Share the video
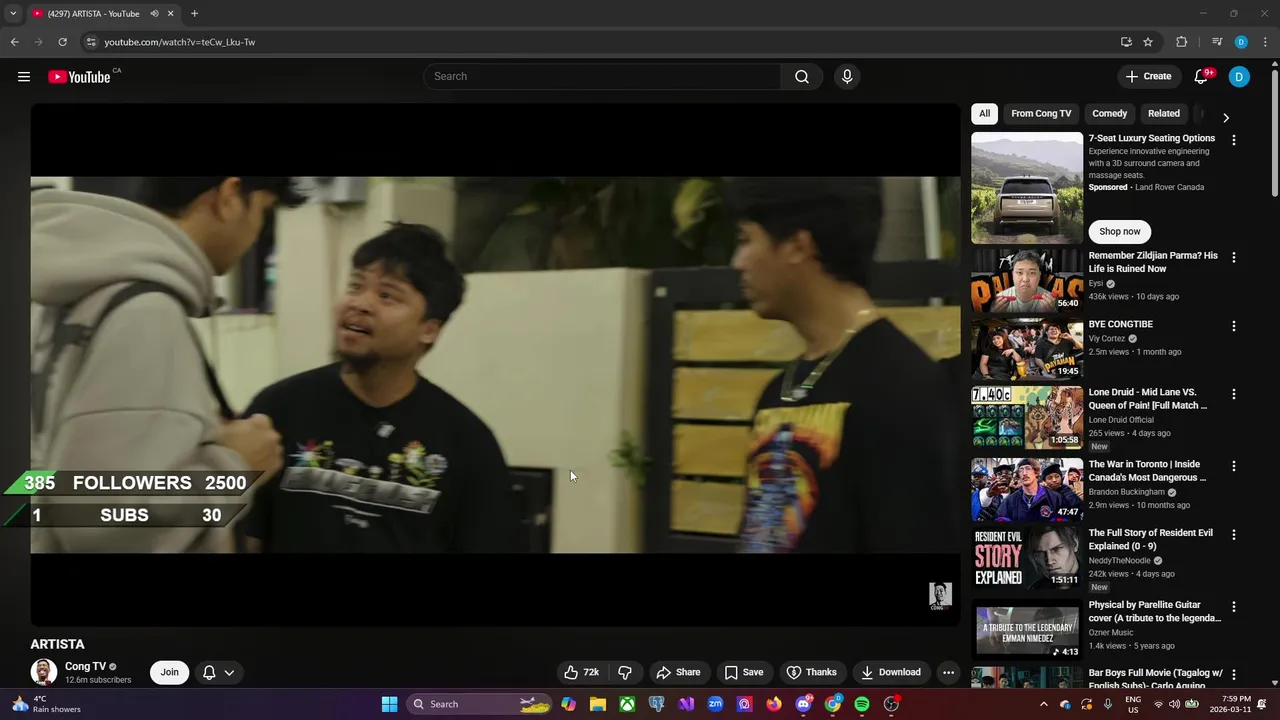Image resolution: width=1280 pixels, height=720 pixels. coord(678,672)
